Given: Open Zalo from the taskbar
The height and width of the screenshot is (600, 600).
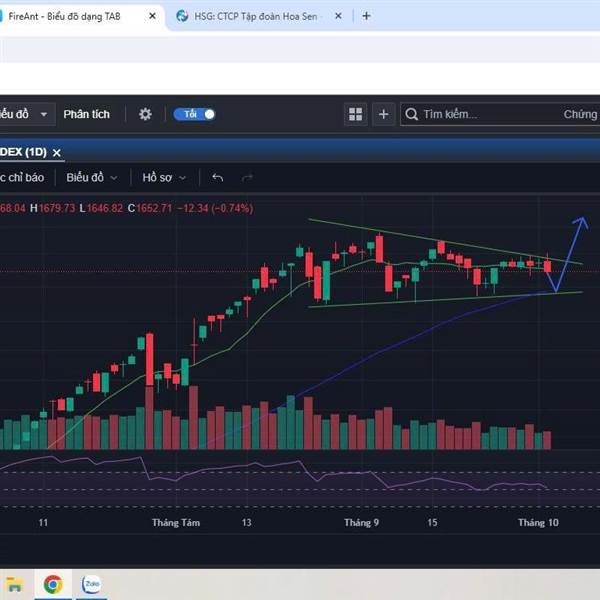Looking at the screenshot, I should 92,584.
